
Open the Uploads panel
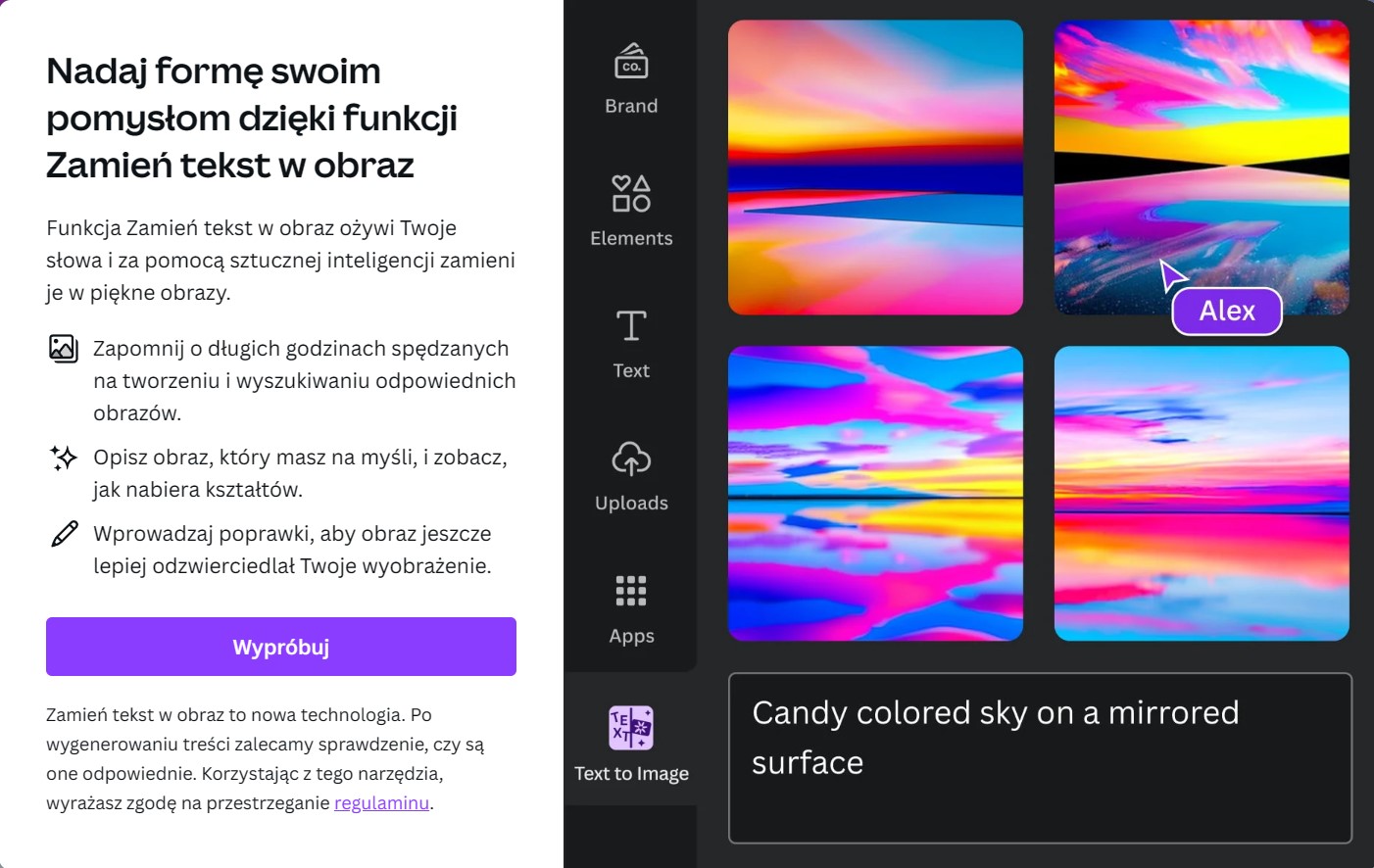click(631, 473)
